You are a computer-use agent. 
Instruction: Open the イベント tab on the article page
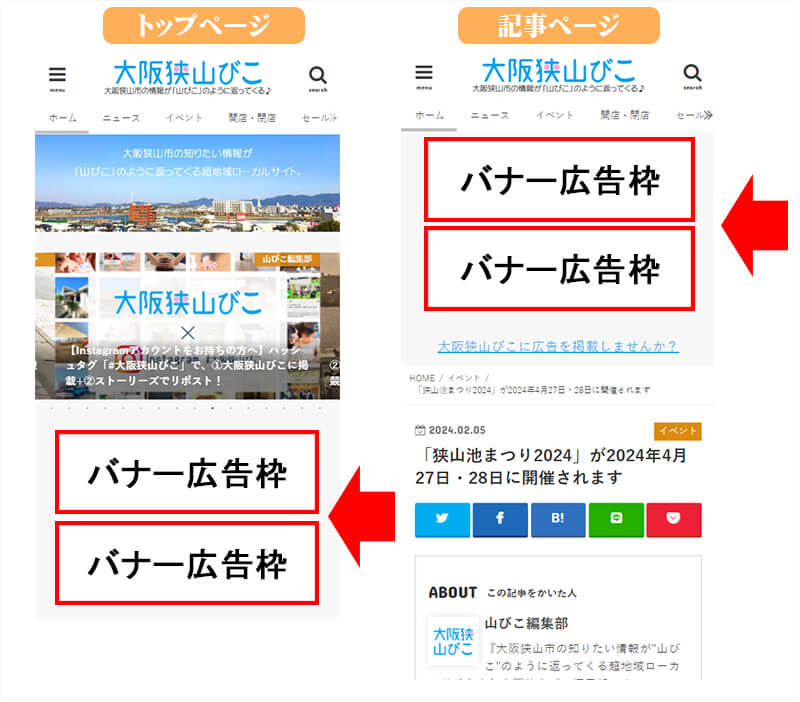pyautogui.click(x=555, y=115)
